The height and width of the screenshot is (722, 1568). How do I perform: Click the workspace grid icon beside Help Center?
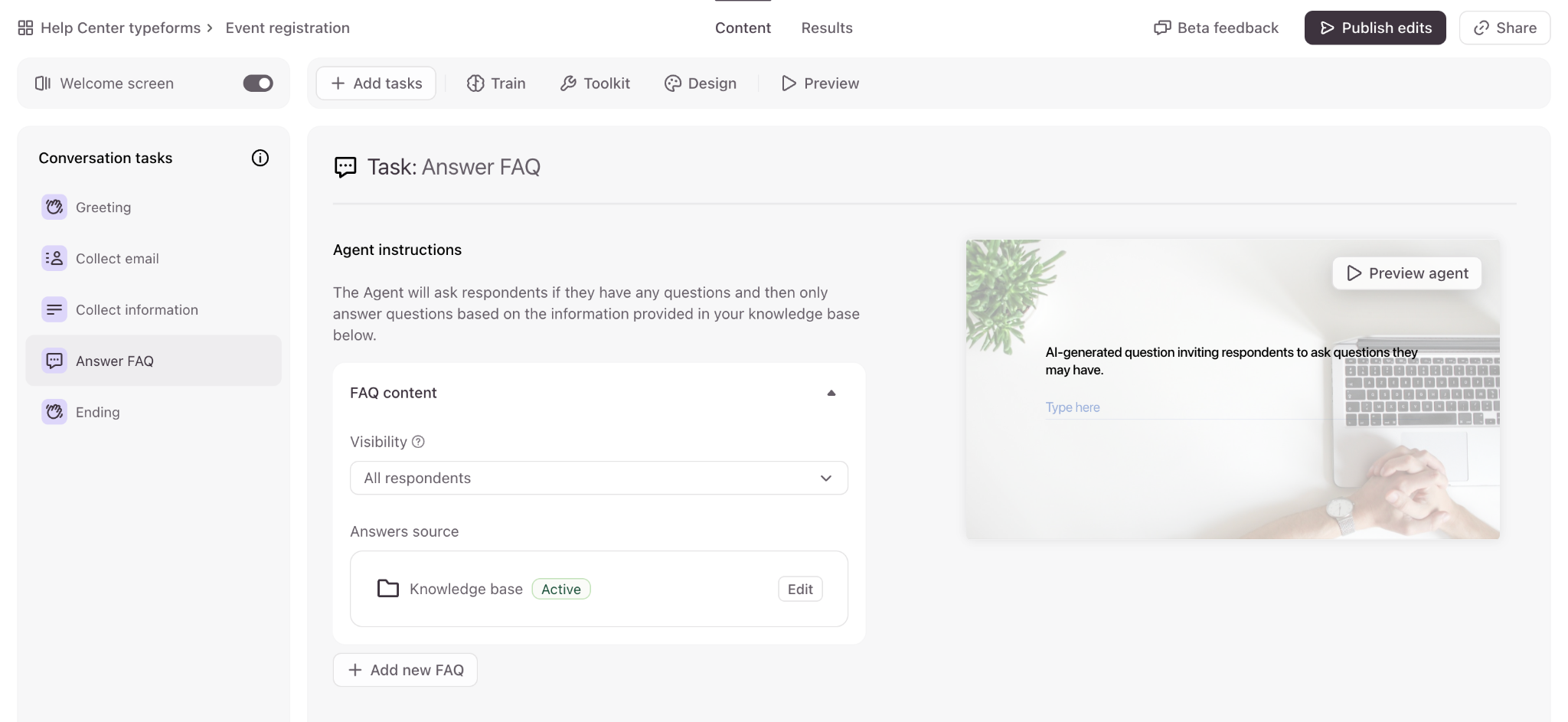coord(25,28)
